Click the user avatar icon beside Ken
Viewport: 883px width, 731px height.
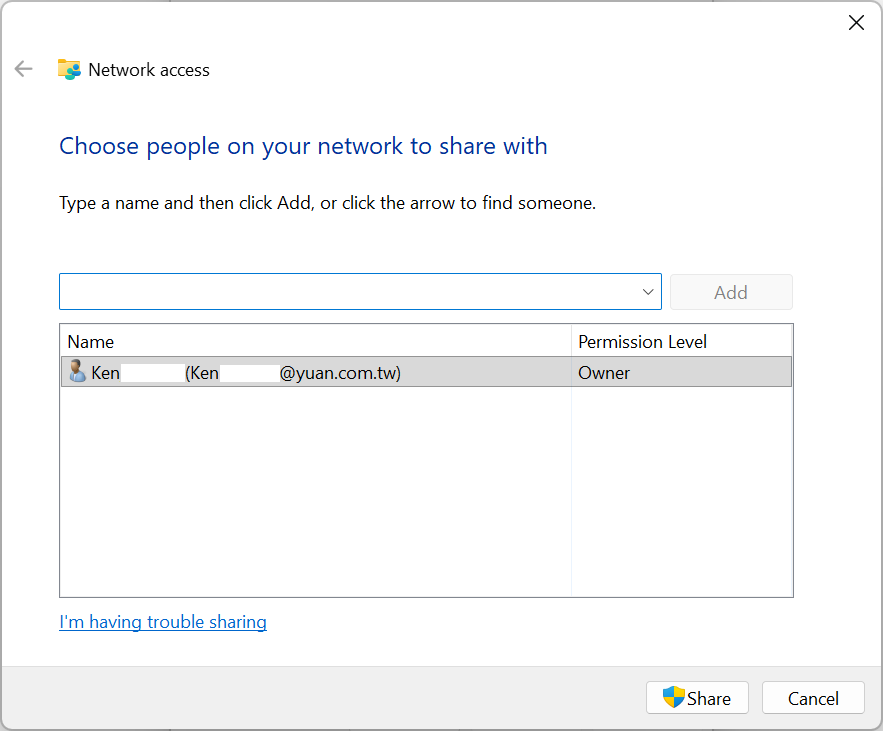click(x=77, y=372)
